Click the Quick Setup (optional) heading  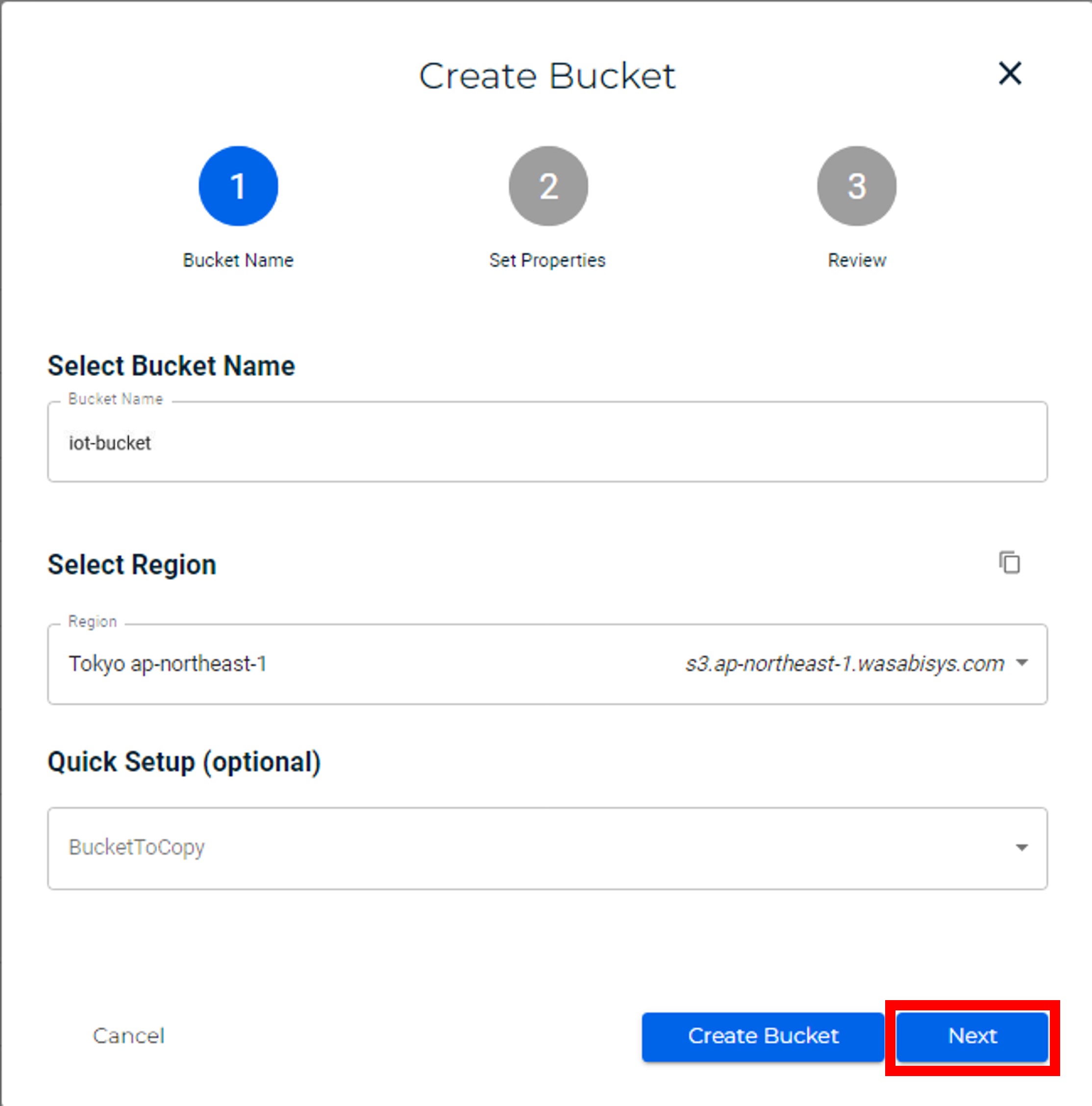tap(184, 762)
